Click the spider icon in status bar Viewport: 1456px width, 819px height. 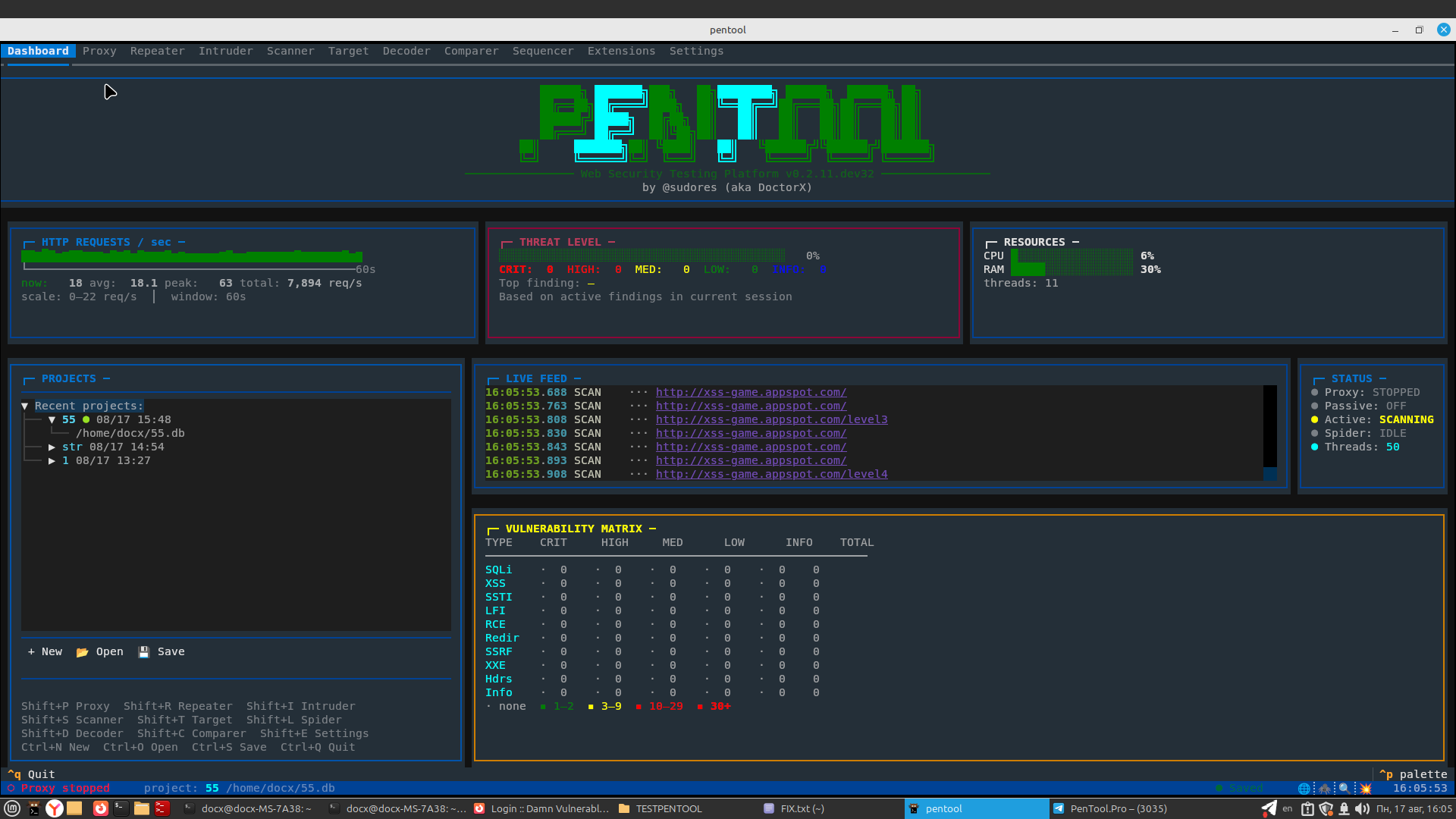click(x=1325, y=788)
